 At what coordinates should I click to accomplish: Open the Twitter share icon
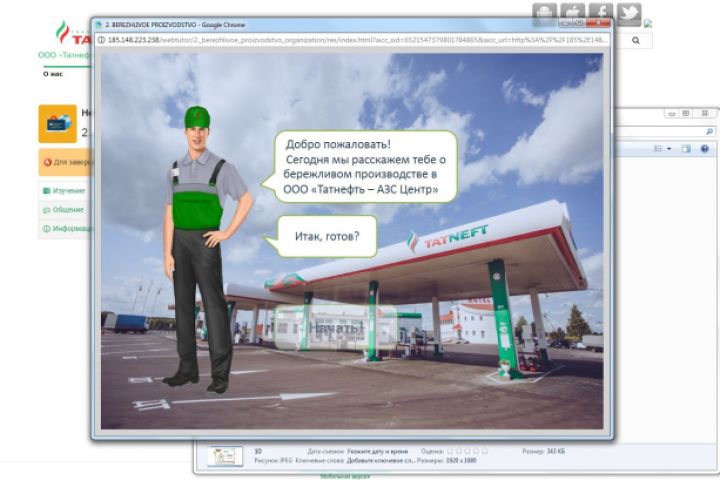click(629, 14)
